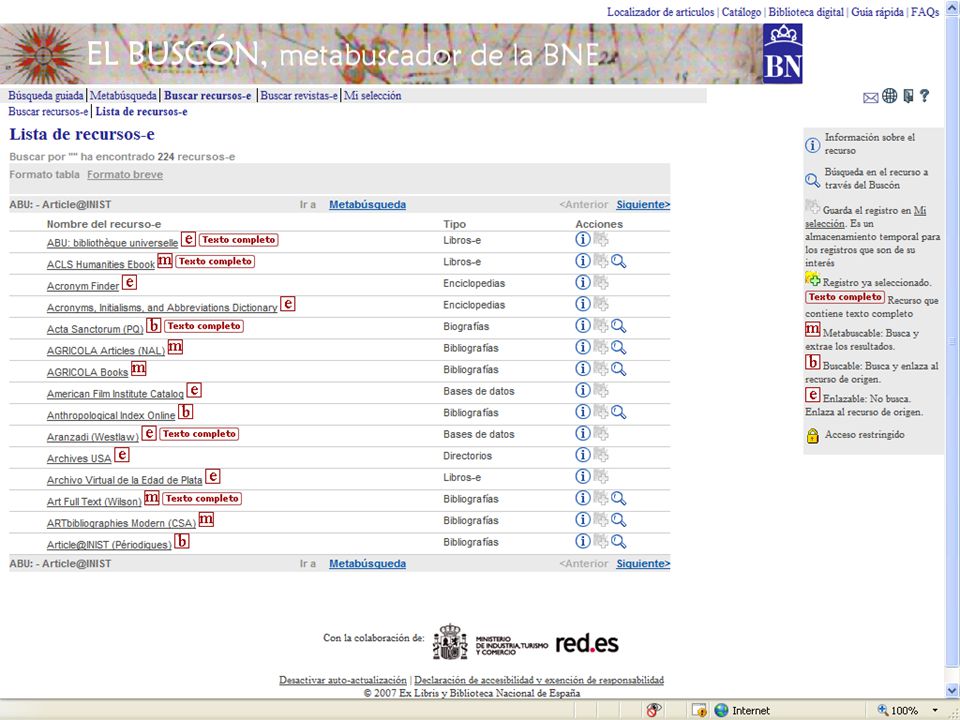The width and height of the screenshot is (960, 720).
Task: Search Art Full Text (Wilson) magnifier
Action: (x=618, y=498)
